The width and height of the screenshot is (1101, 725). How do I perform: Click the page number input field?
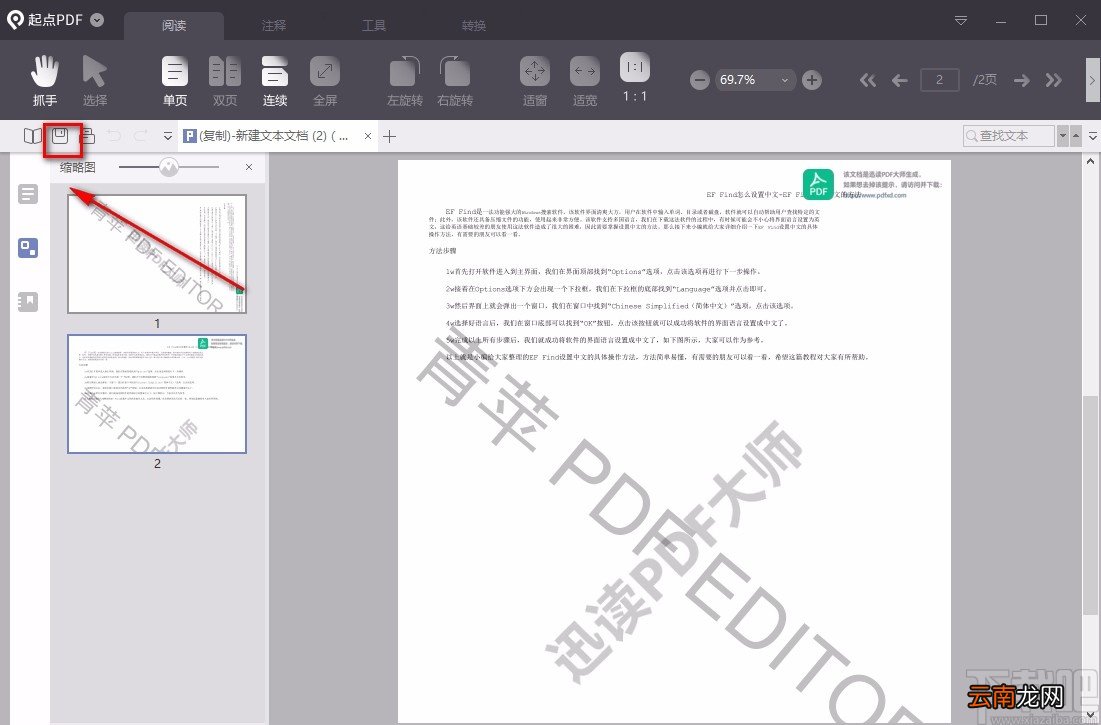click(940, 79)
